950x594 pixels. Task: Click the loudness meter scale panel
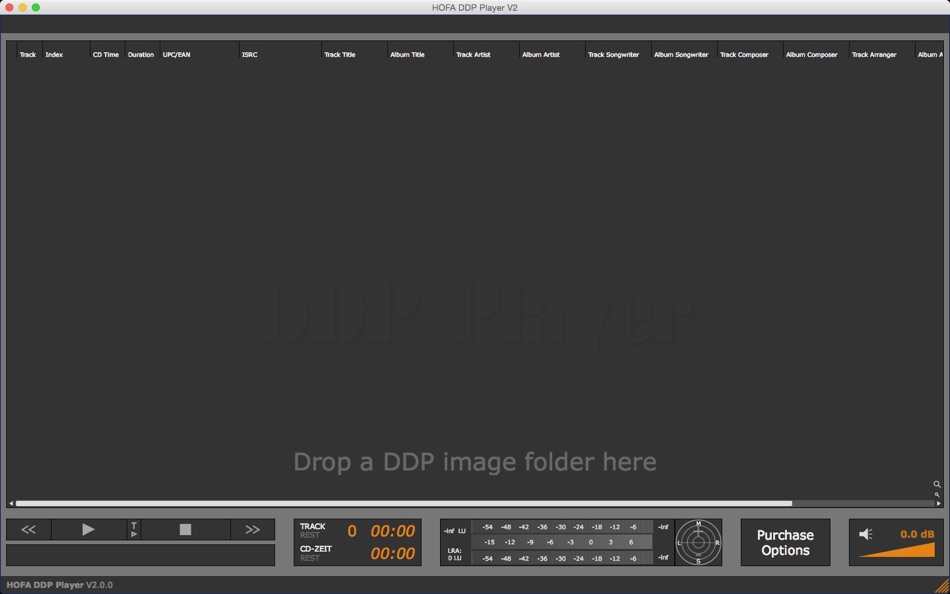[x=562, y=542]
